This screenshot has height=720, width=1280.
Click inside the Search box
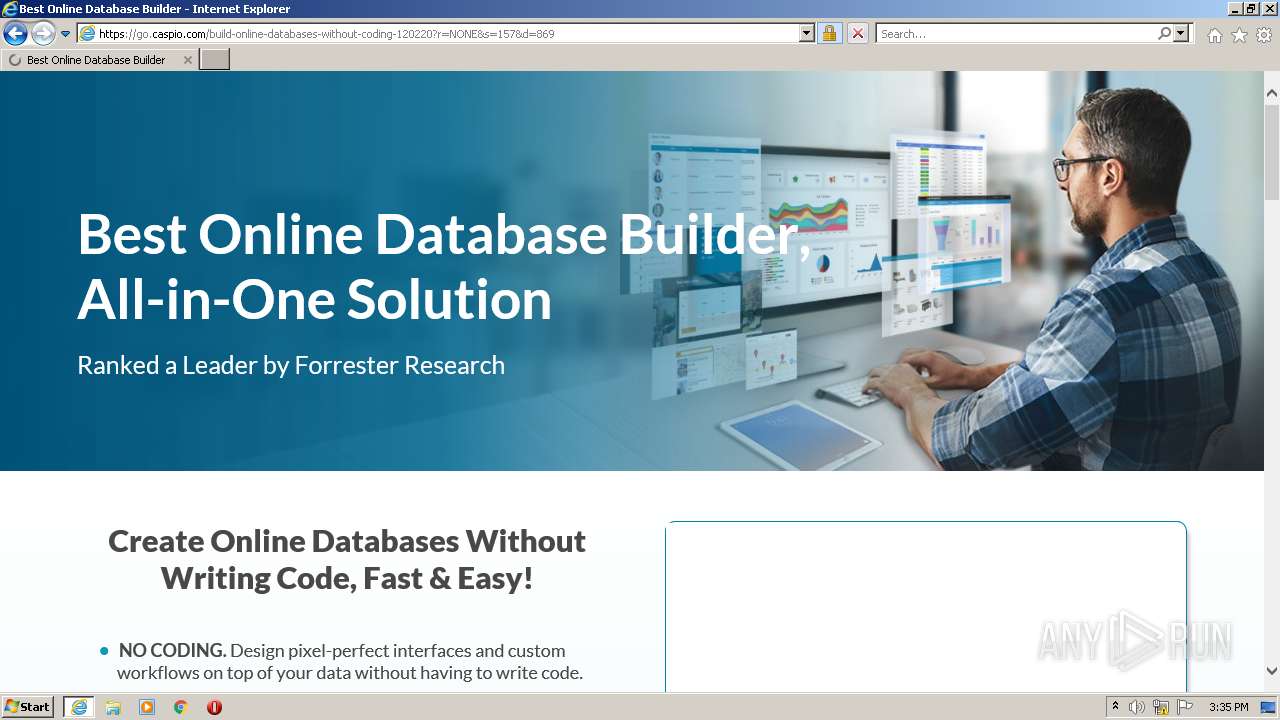coord(1015,33)
